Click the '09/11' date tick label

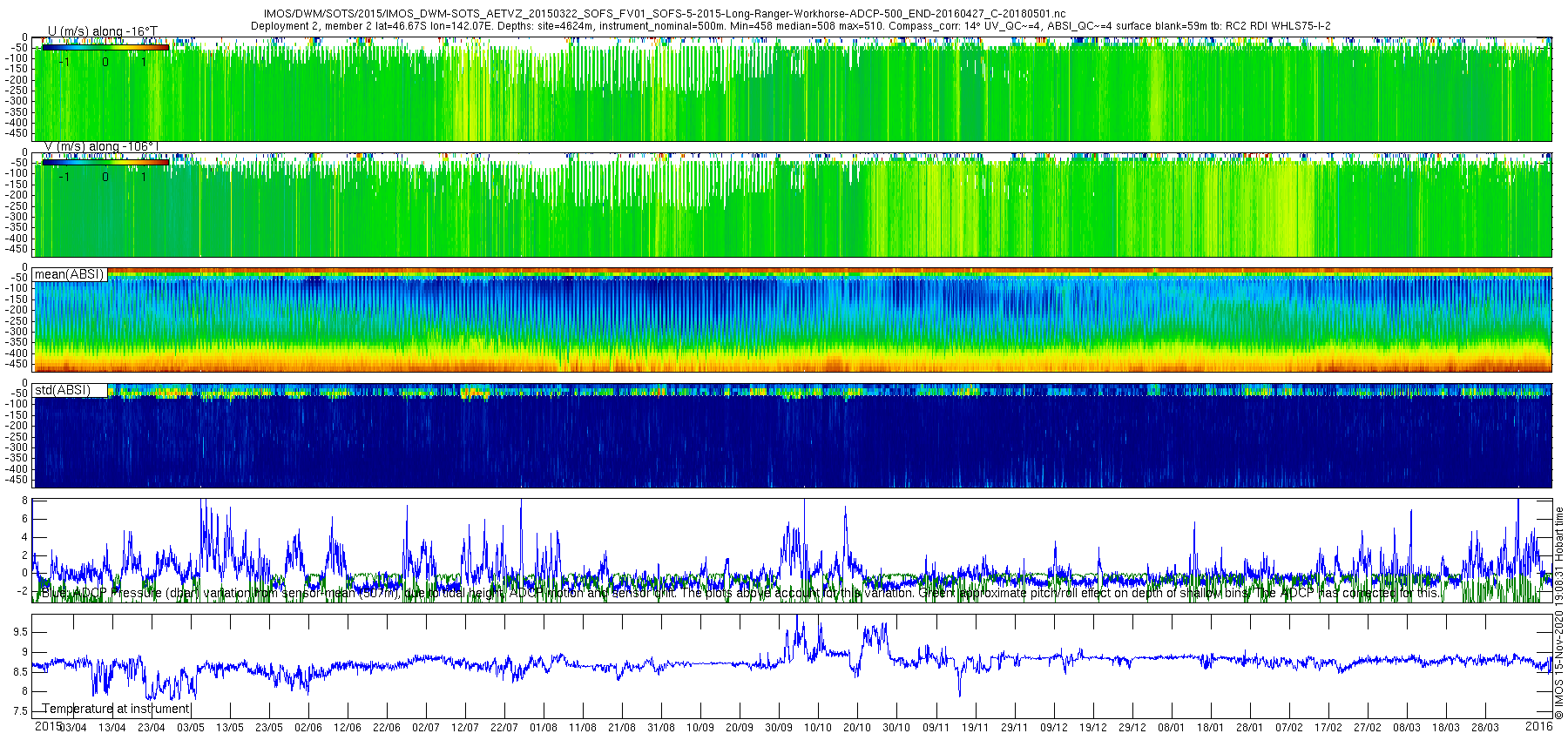[936, 728]
